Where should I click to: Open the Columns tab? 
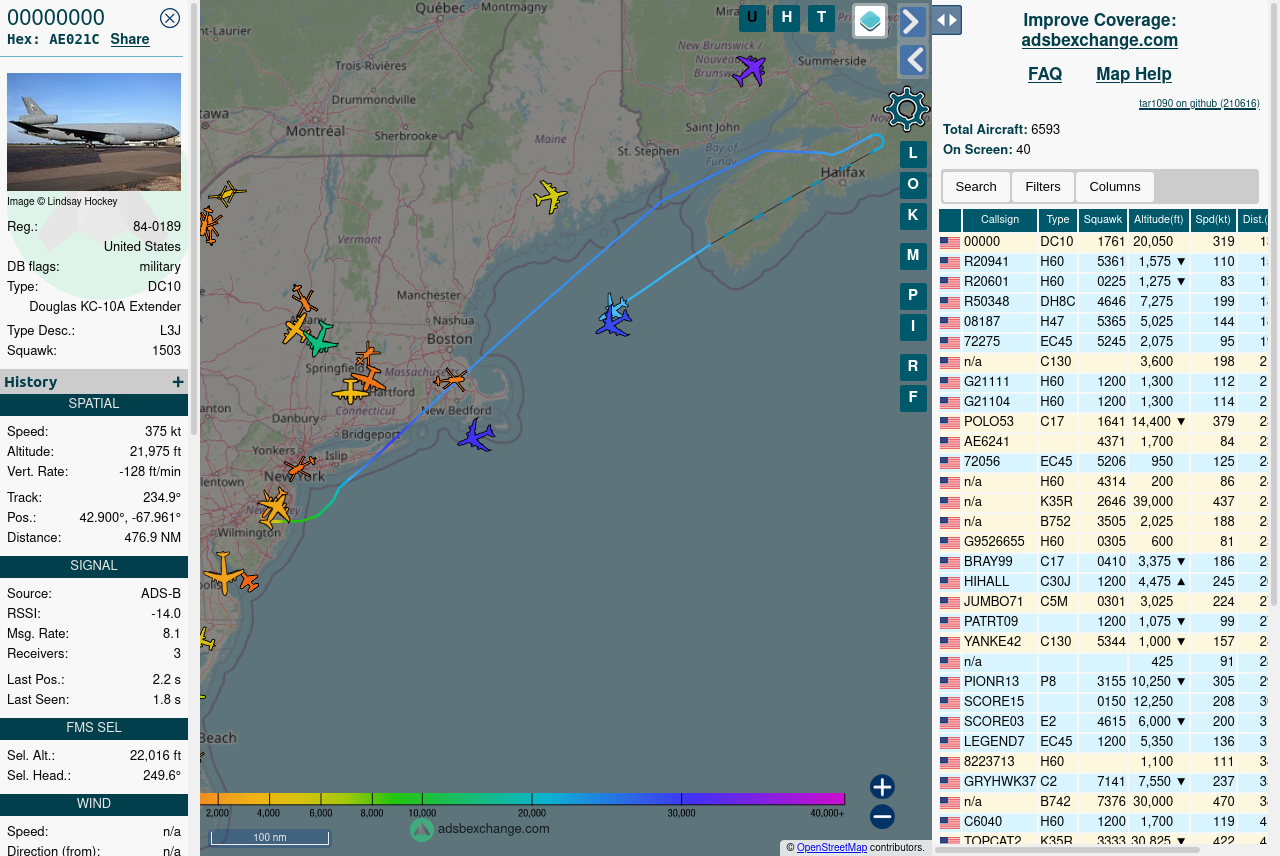tap(1115, 187)
